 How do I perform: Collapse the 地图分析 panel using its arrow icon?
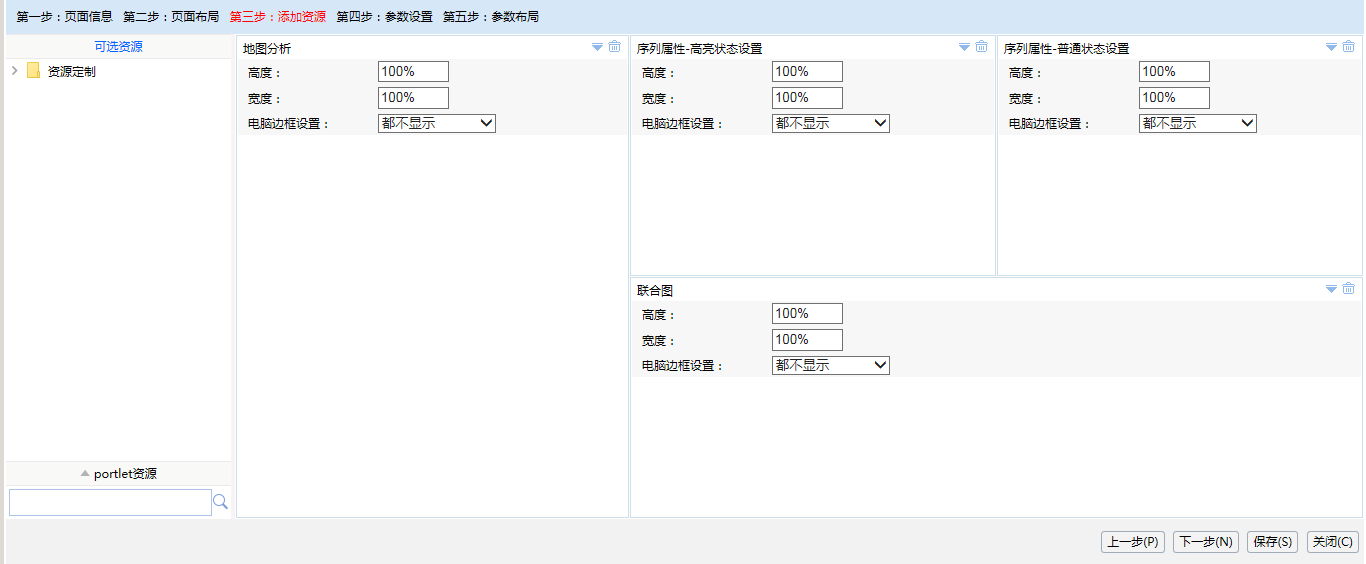598,47
